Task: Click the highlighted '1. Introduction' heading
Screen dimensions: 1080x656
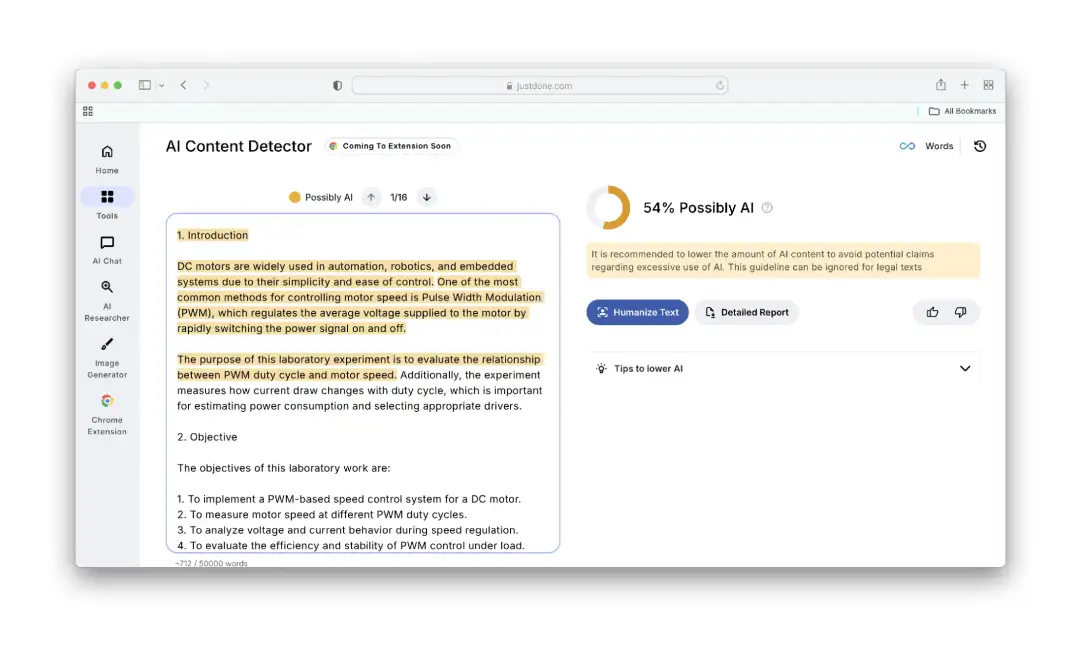Action: pos(212,235)
